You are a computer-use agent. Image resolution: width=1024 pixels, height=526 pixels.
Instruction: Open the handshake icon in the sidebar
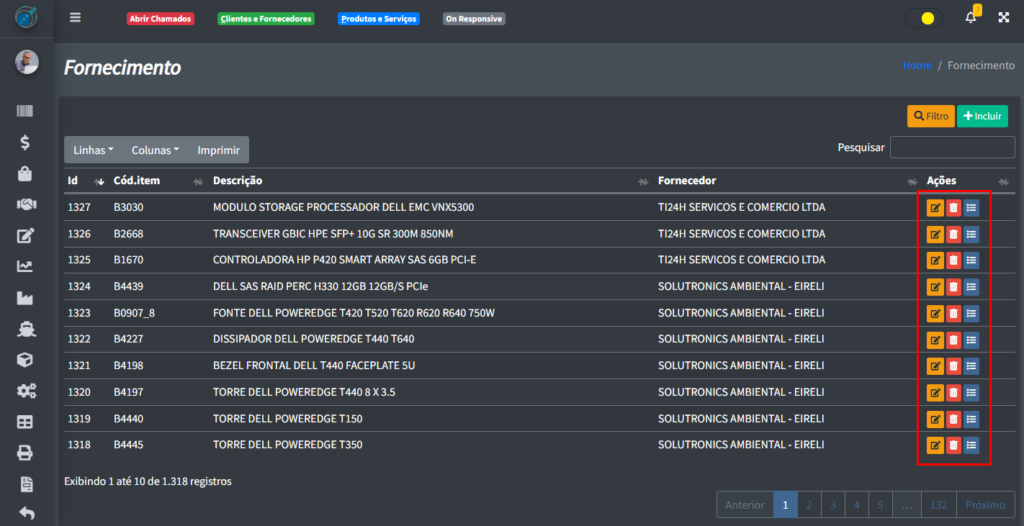coord(26,205)
